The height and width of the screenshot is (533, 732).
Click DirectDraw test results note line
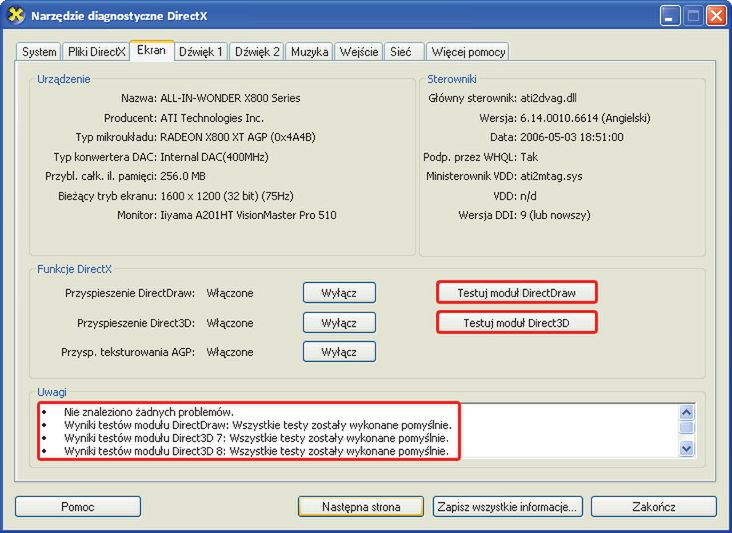258,425
